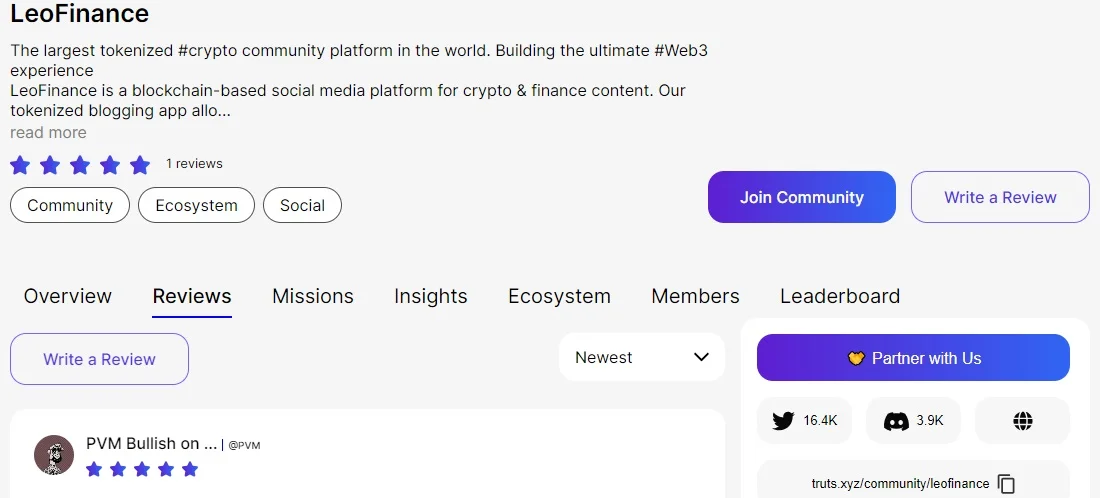Click the handshake emoji in Partner with Us
Image resolution: width=1100 pixels, height=498 pixels.
point(856,358)
